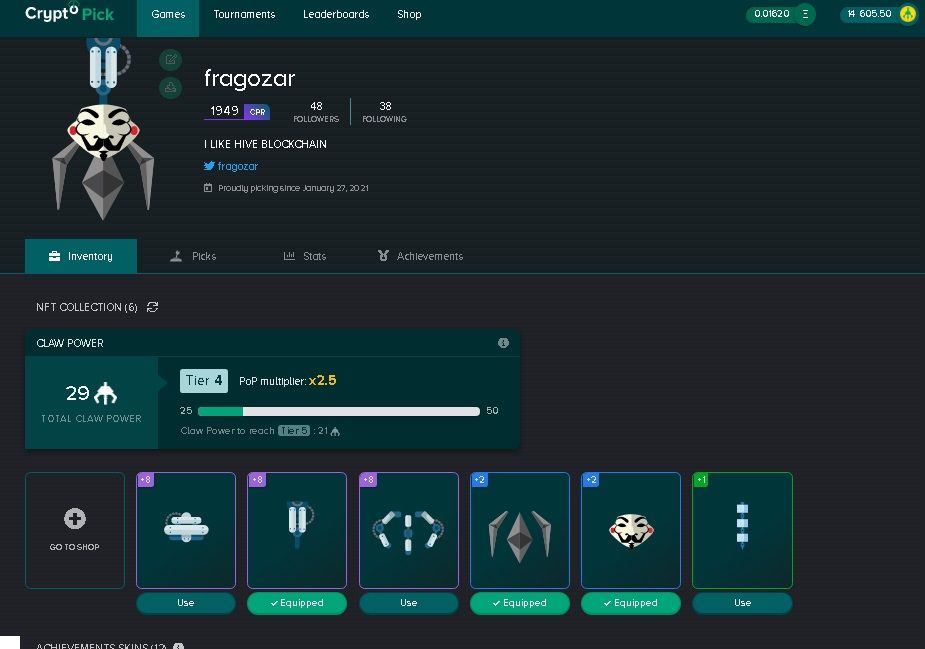Click the 'I LIKE HIVE BLOCKCHAIN' bio text
Viewport: 925px width, 649px height.
pos(265,144)
